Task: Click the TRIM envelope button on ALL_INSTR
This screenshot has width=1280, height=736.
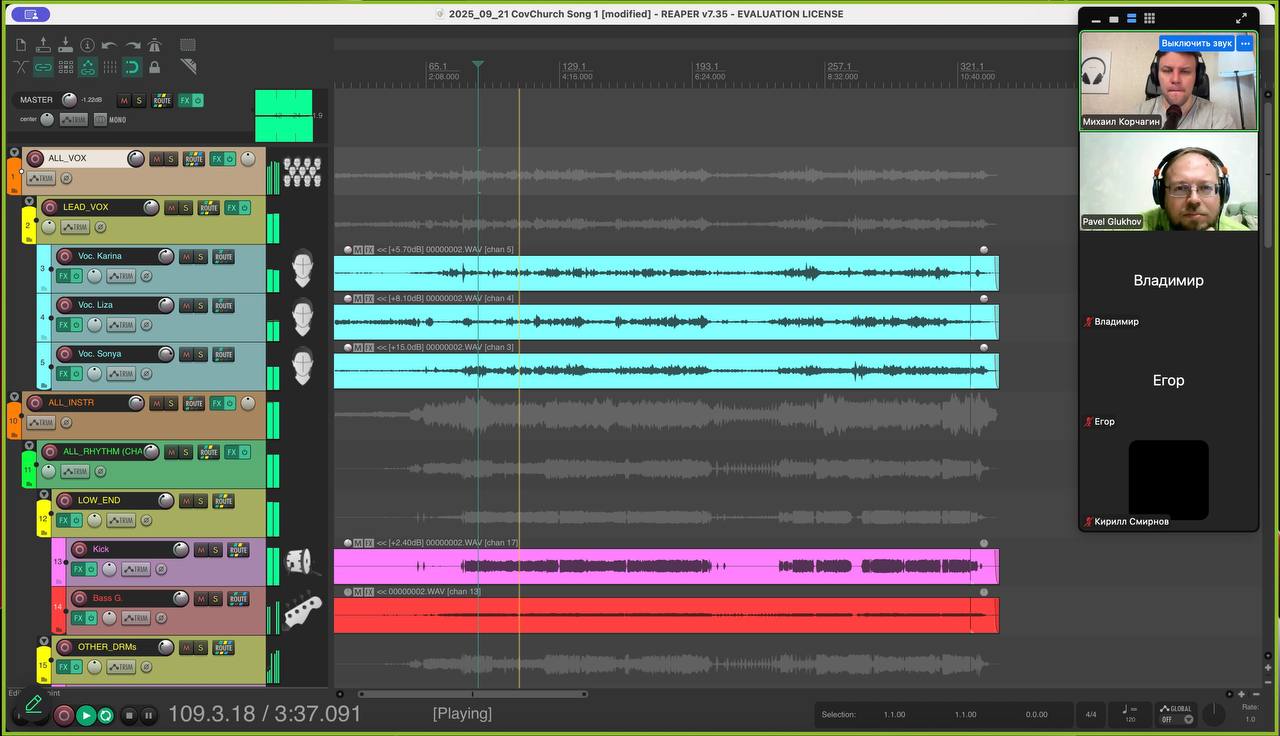Action: 41,423
